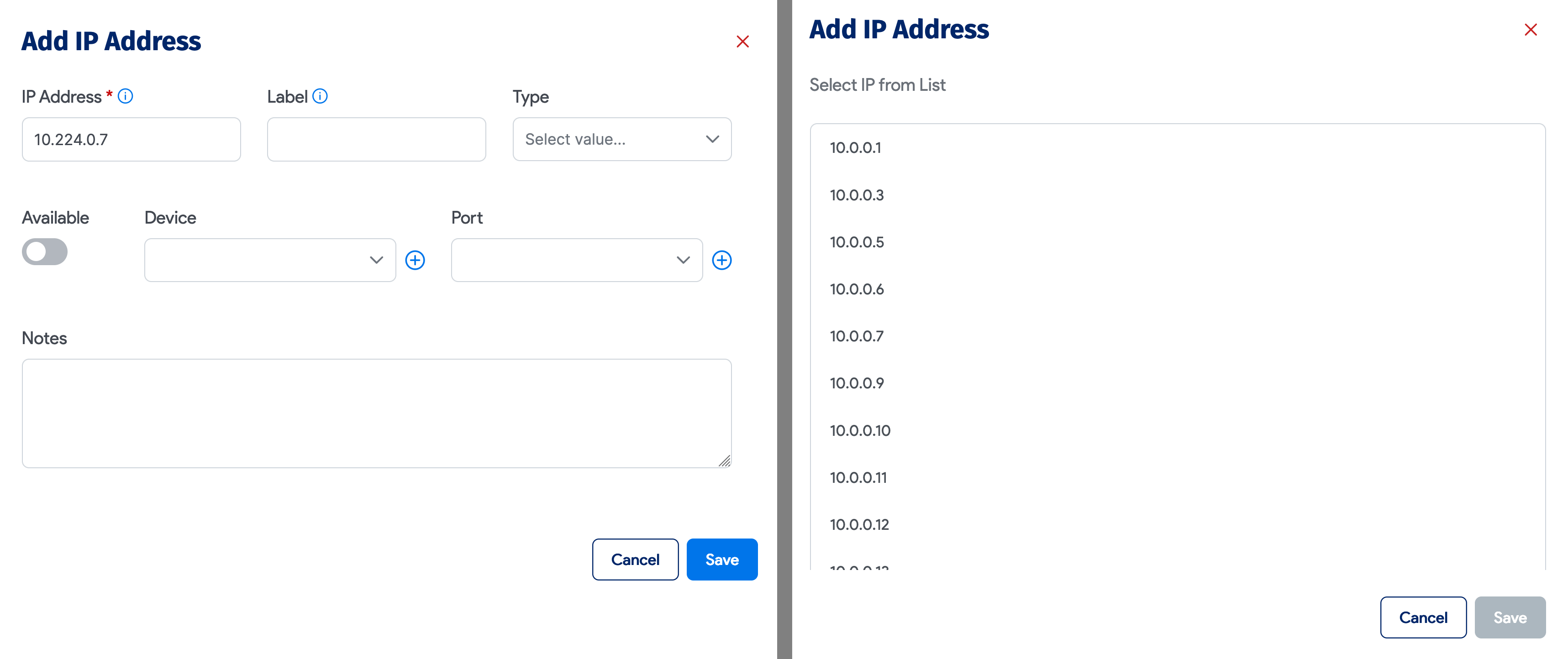Screen dimensions: 1568x659
Task: Select IP address 10.0.0.1 from the list
Action: 856,147
